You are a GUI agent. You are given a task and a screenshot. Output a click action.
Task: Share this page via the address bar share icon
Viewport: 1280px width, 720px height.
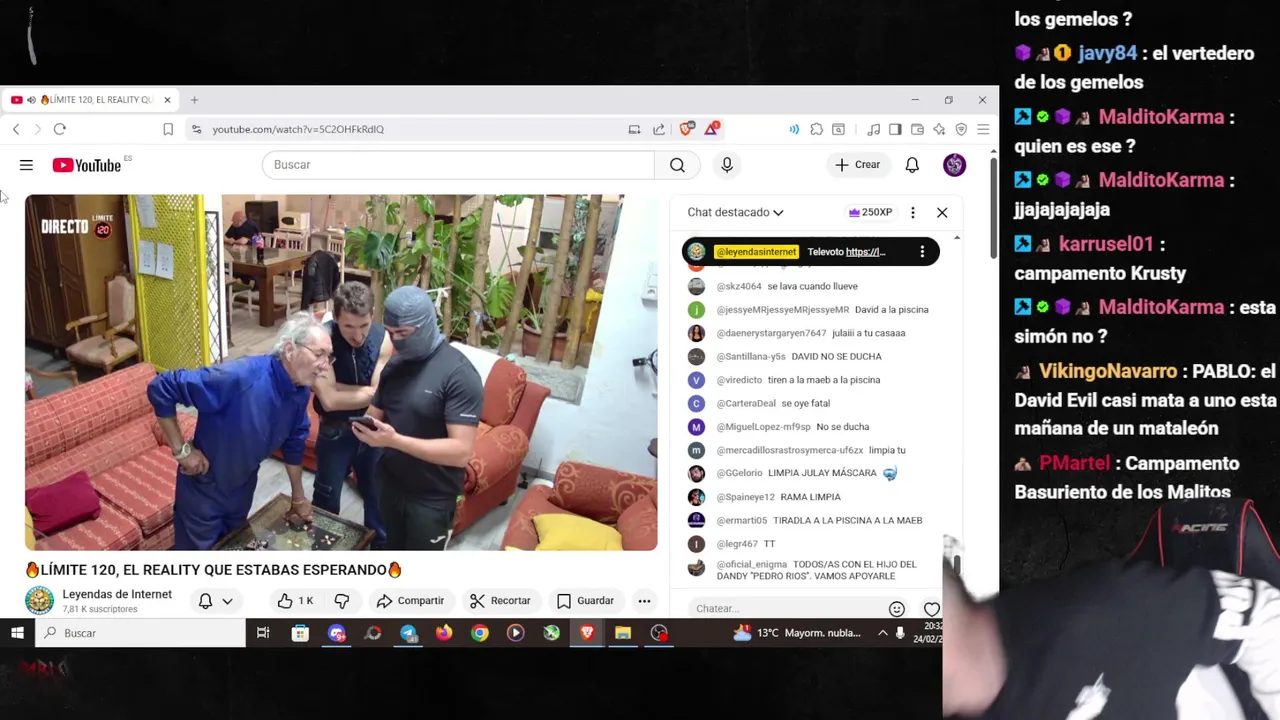point(659,129)
